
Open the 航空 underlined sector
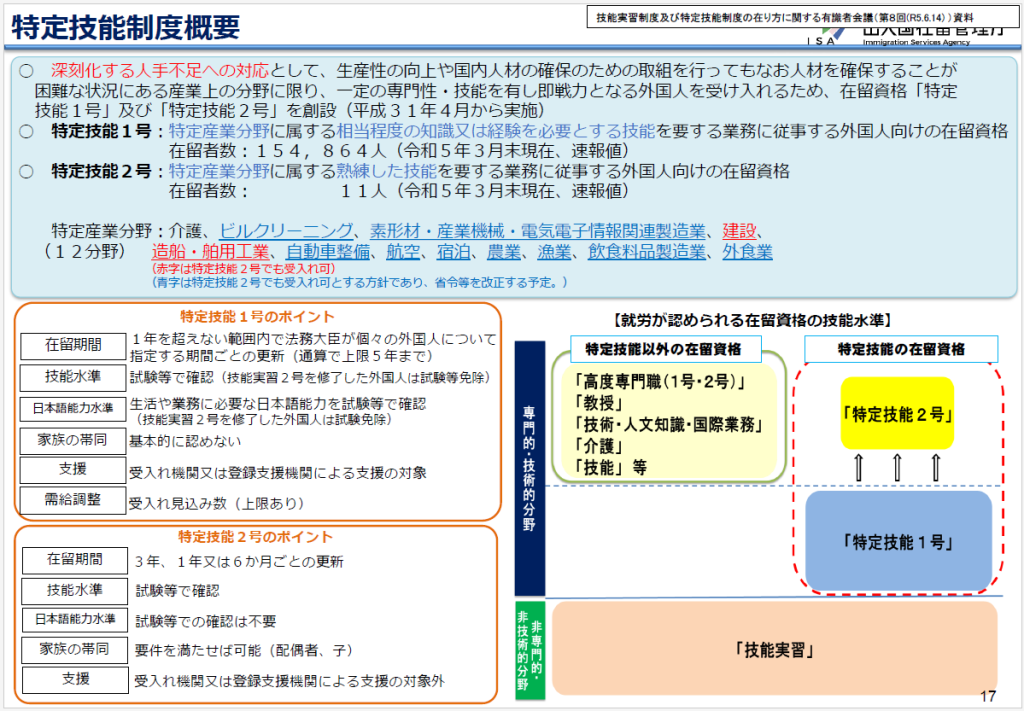[x=403, y=251]
